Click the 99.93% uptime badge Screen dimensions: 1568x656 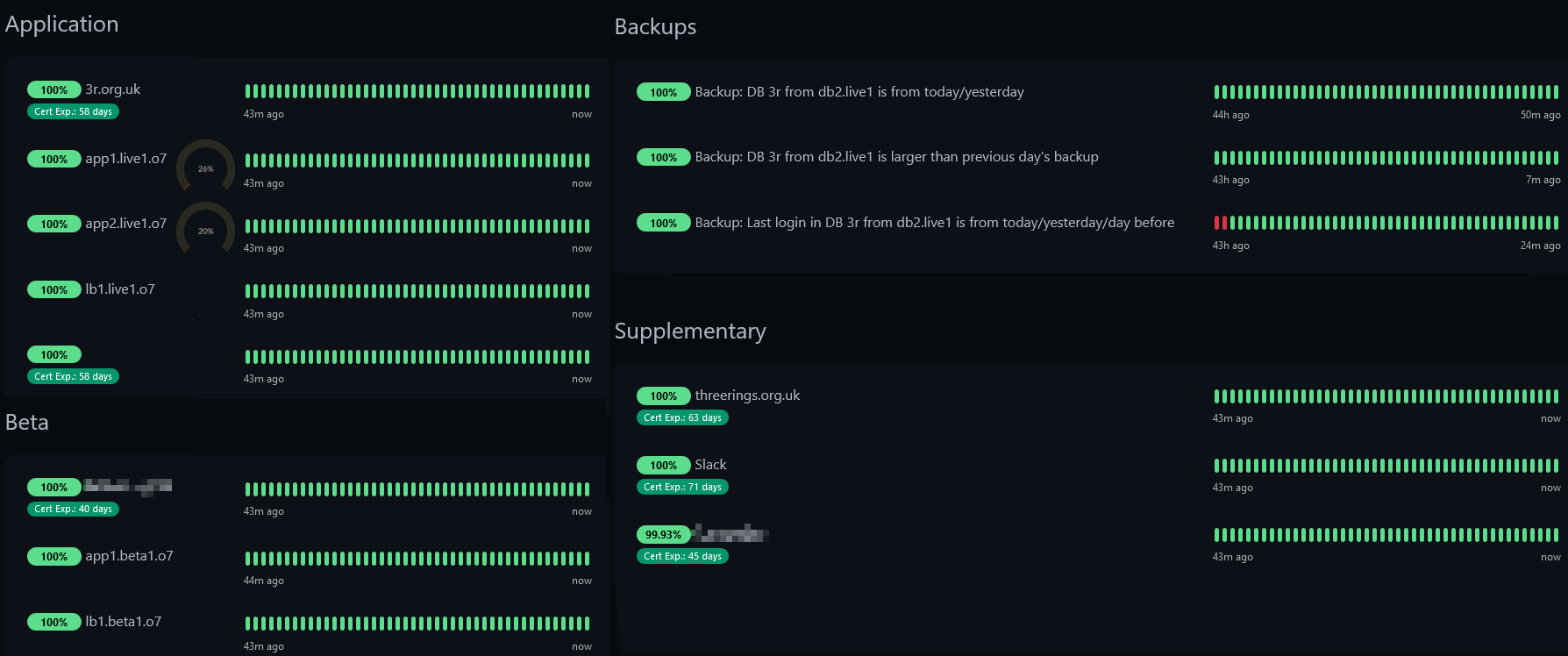click(663, 534)
